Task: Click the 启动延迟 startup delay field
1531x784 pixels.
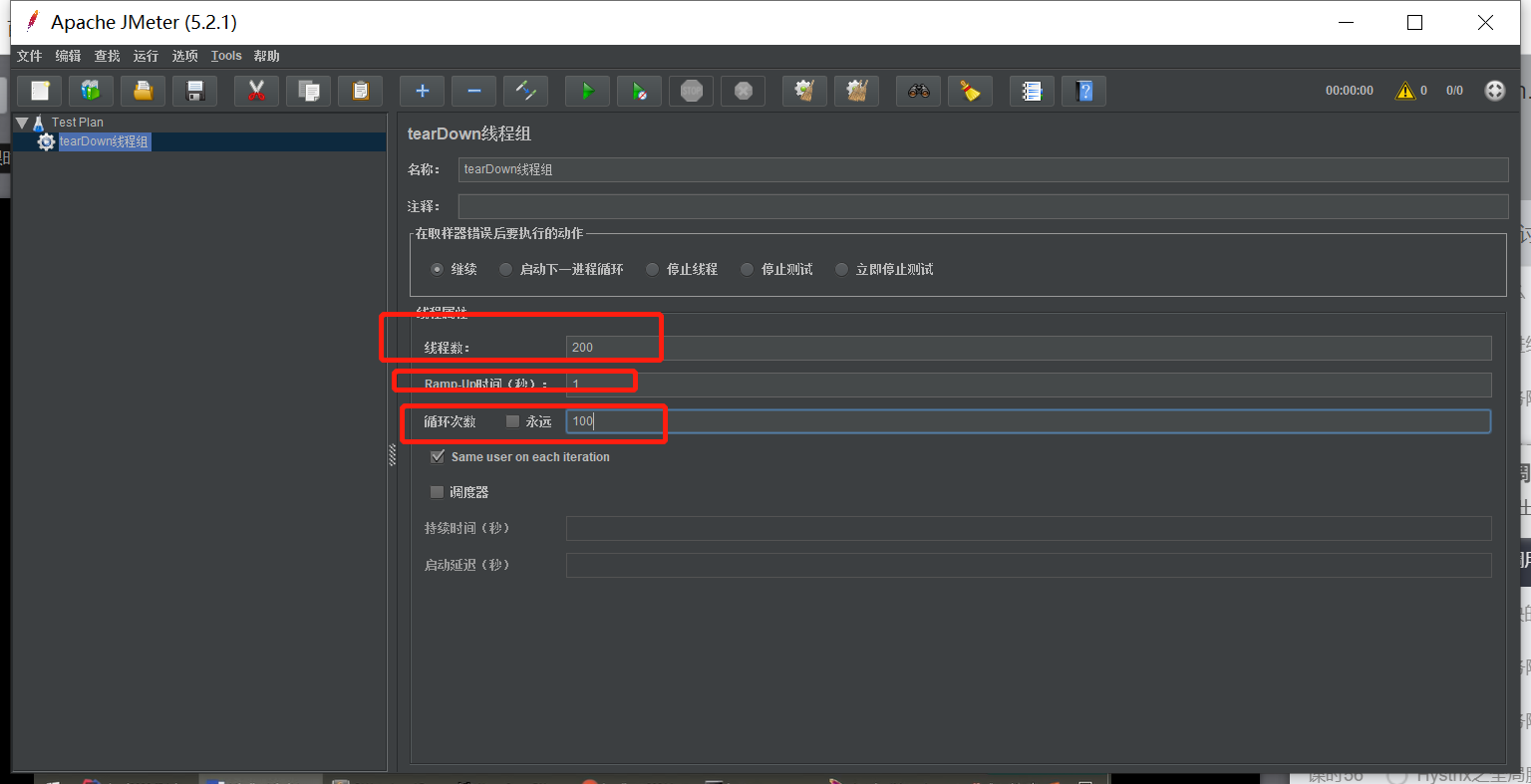Action: click(1029, 565)
